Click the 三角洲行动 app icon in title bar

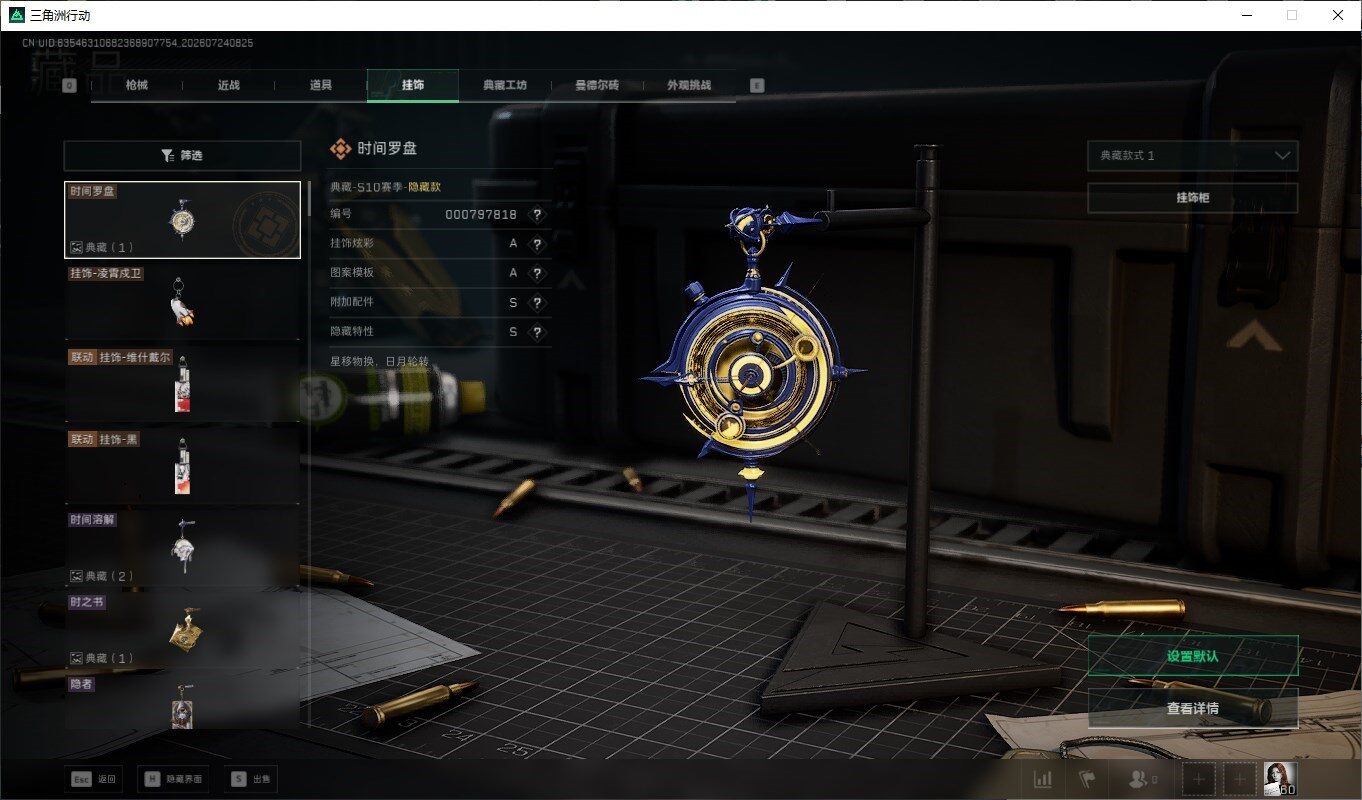[17, 15]
